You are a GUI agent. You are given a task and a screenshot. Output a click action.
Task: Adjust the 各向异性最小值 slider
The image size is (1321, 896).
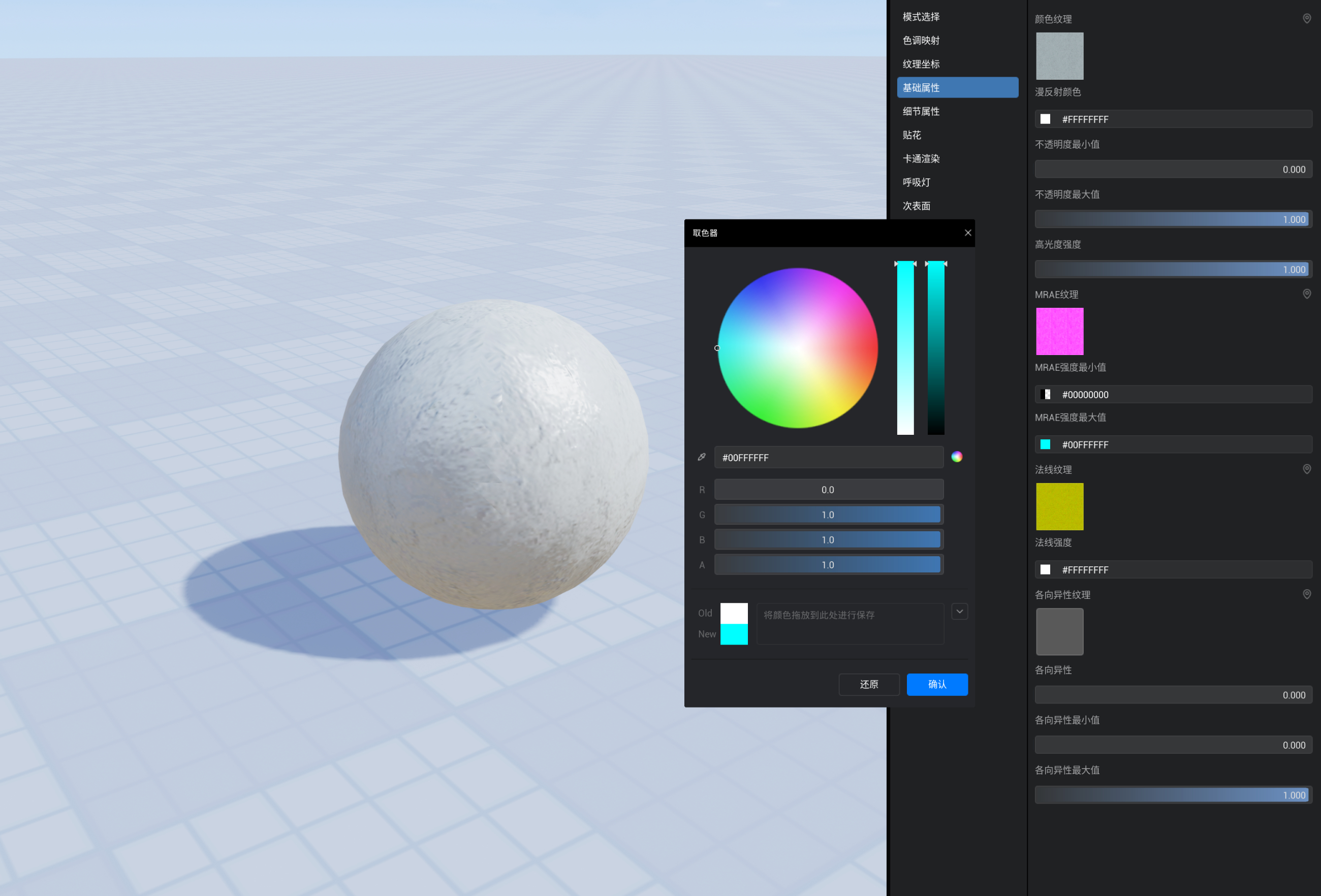click(1173, 745)
